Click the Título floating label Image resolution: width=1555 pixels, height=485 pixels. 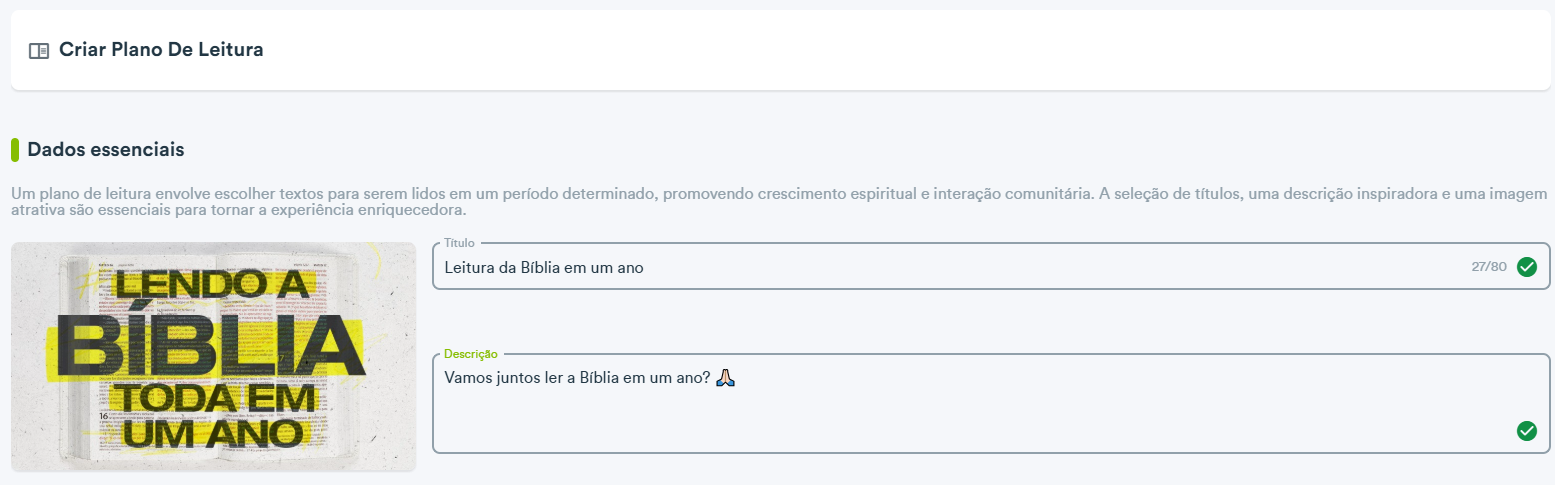[x=459, y=243]
